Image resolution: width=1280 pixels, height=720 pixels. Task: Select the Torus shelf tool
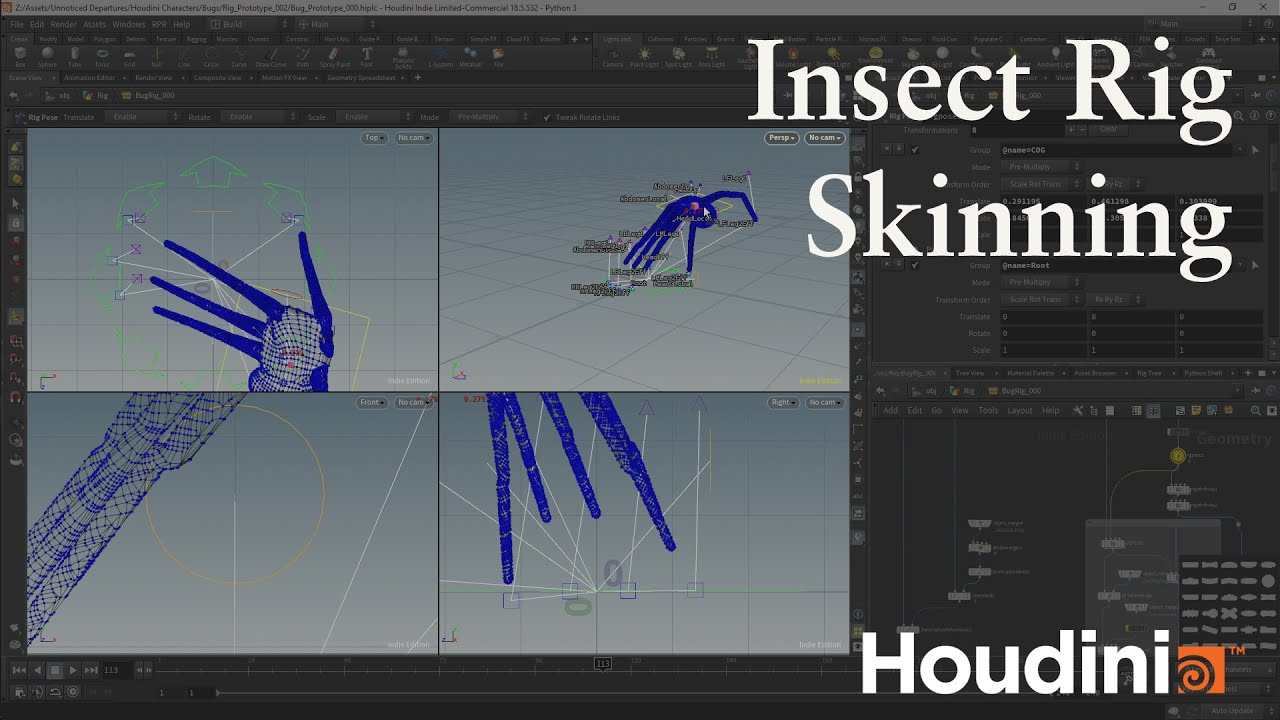pos(102,56)
